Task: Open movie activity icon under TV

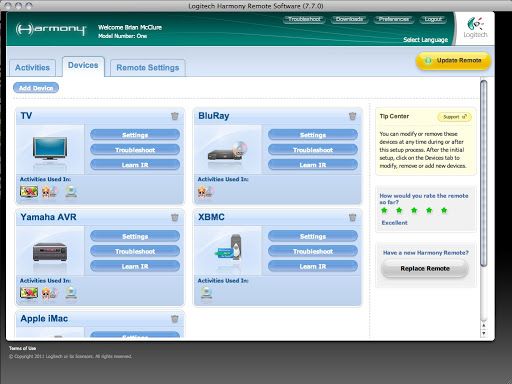Action: tap(50, 191)
